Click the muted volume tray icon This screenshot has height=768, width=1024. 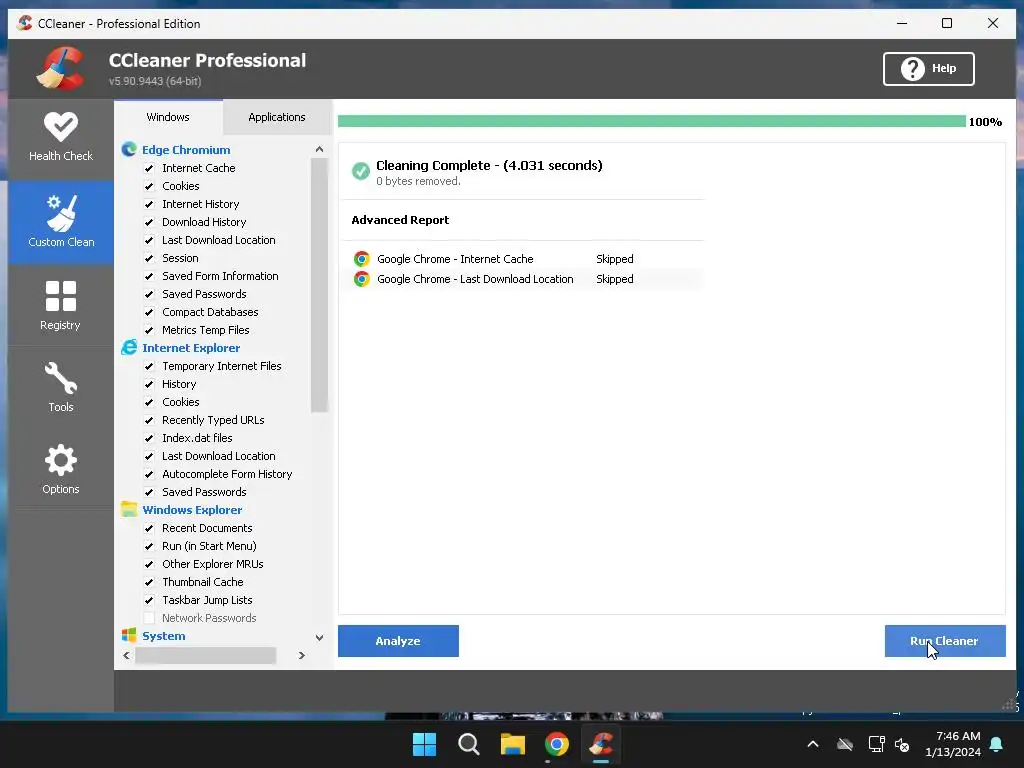pyautogui.click(x=903, y=744)
